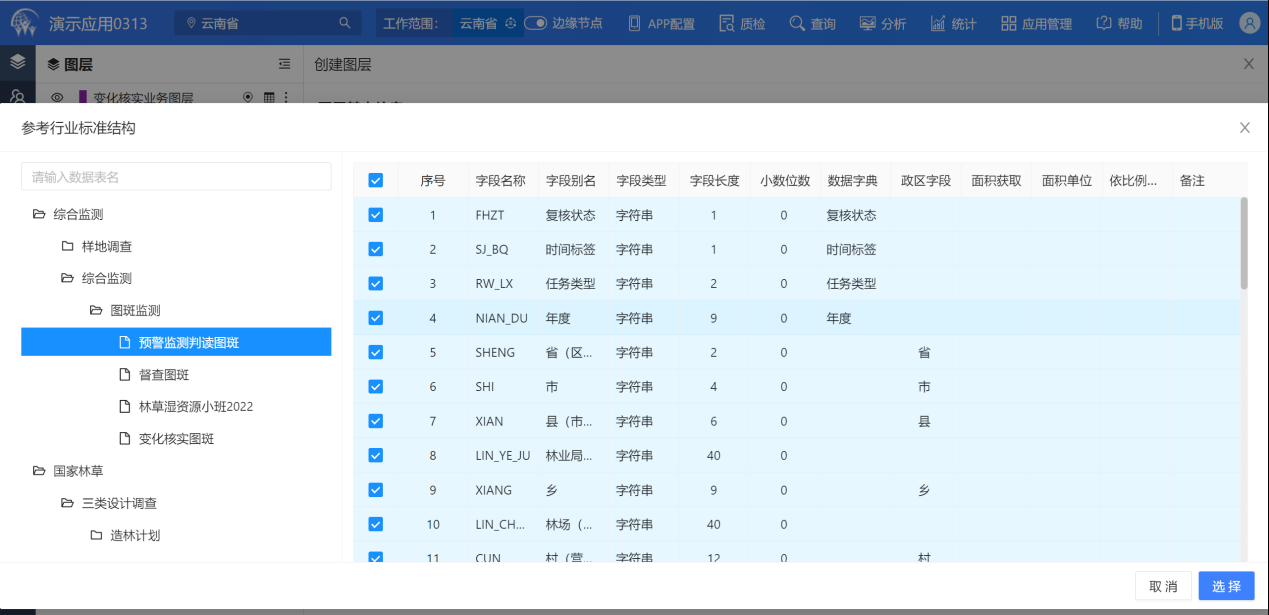Click the locate target icon on 变化核实业务图层
1269x615 pixels.
[x=248, y=98]
